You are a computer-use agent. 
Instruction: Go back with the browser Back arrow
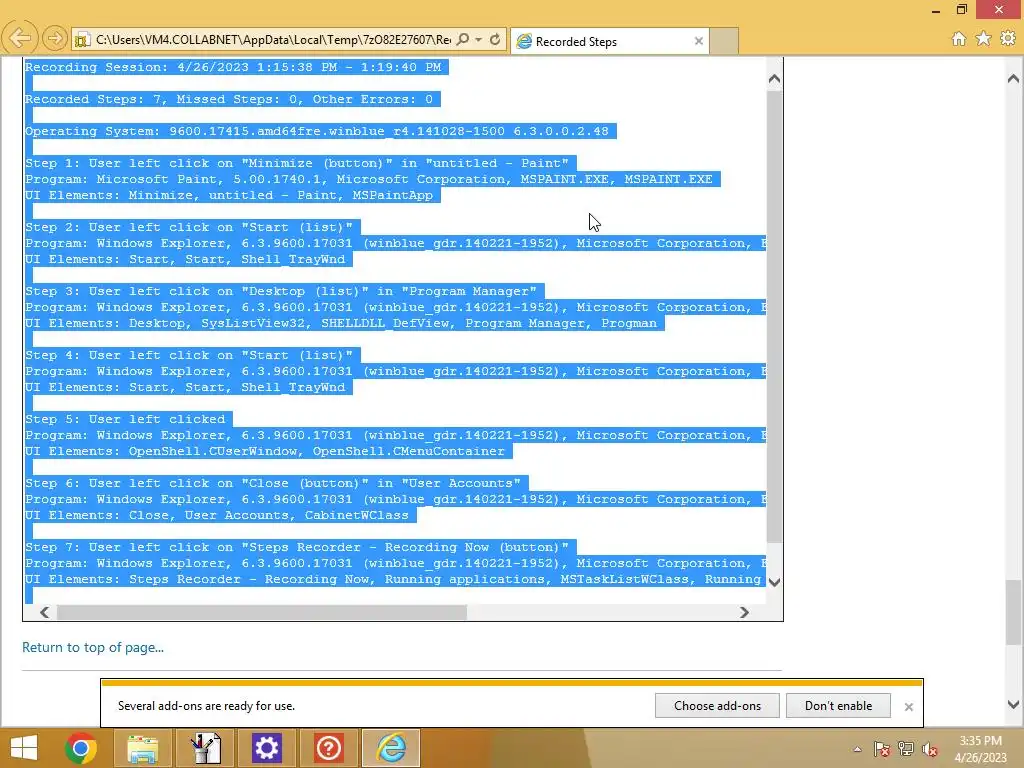20,39
